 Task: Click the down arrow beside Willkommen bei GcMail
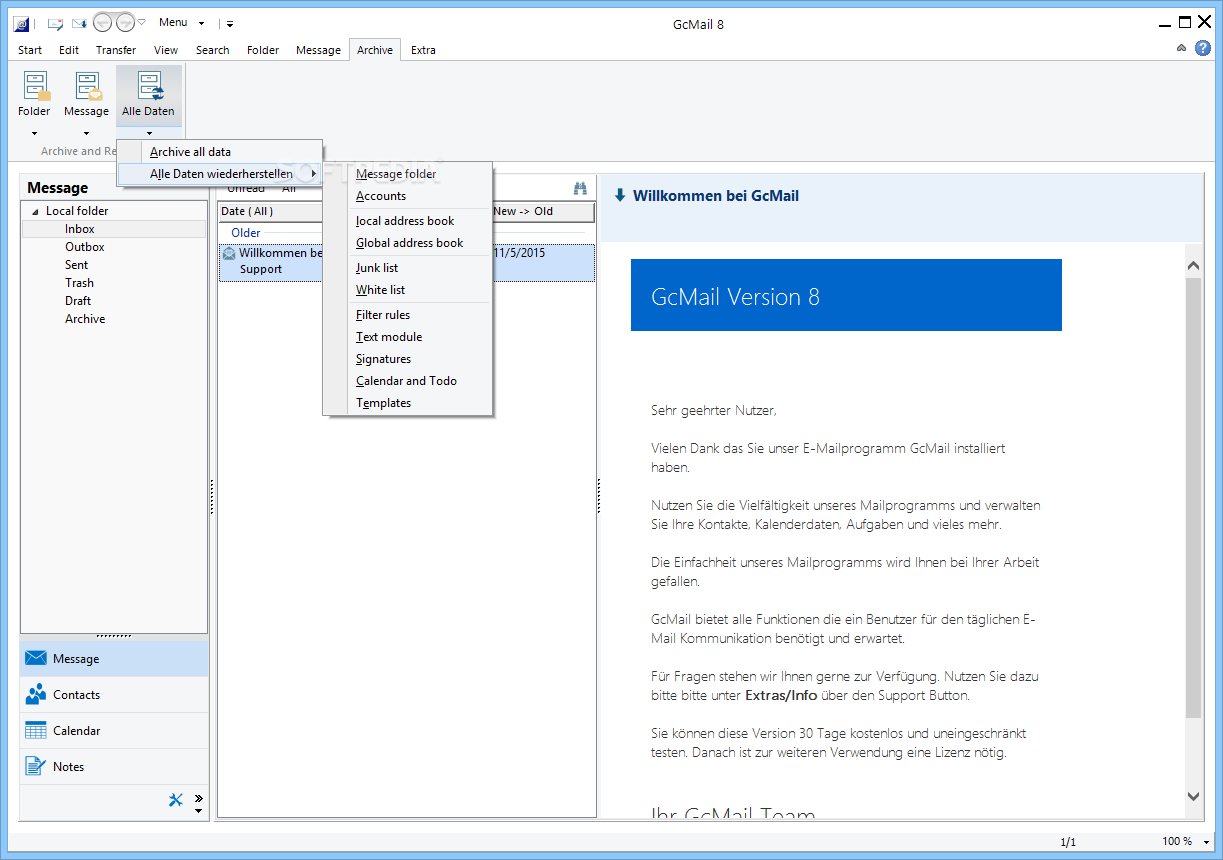pos(620,195)
